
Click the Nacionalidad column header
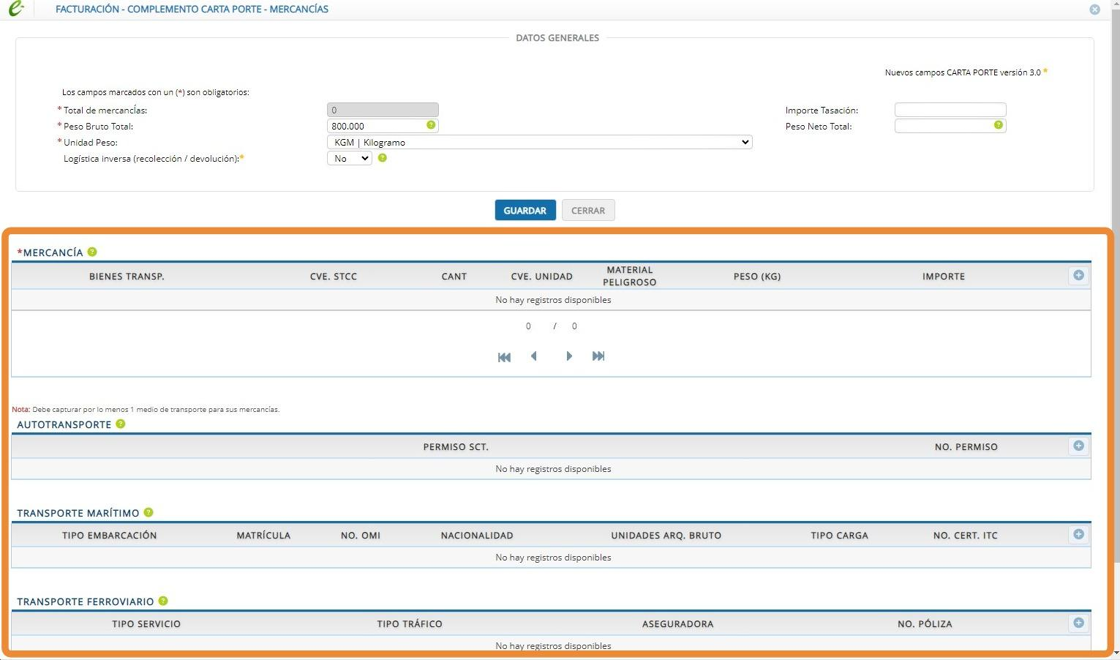[477, 536]
